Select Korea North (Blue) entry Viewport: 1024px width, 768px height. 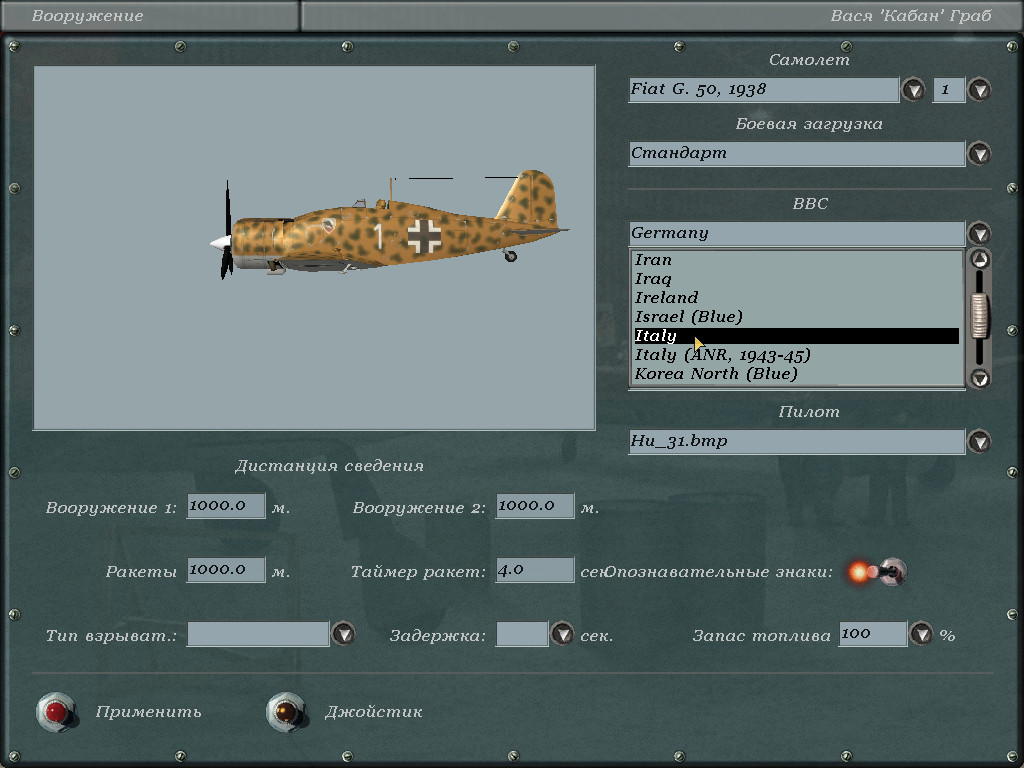[796, 374]
